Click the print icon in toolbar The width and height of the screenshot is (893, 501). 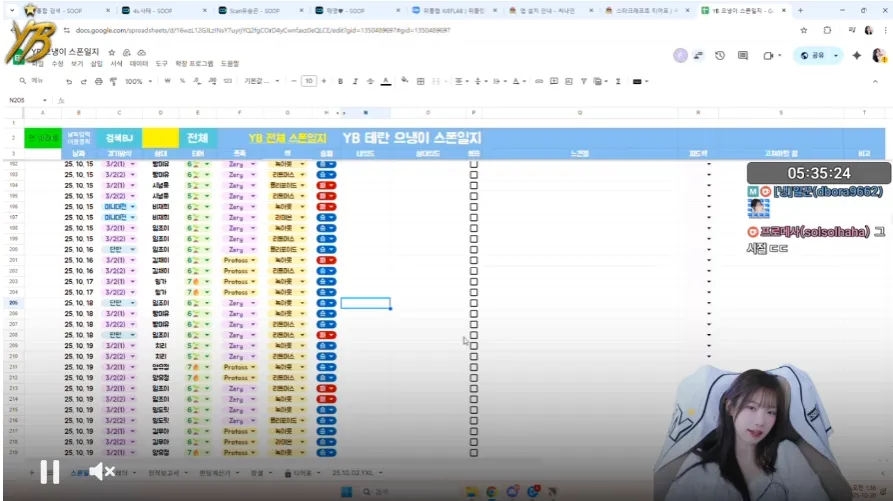click(100, 81)
